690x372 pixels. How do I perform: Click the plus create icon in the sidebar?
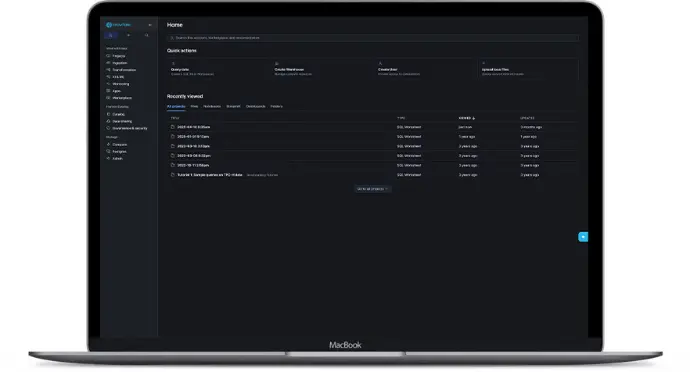tap(128, 35)
